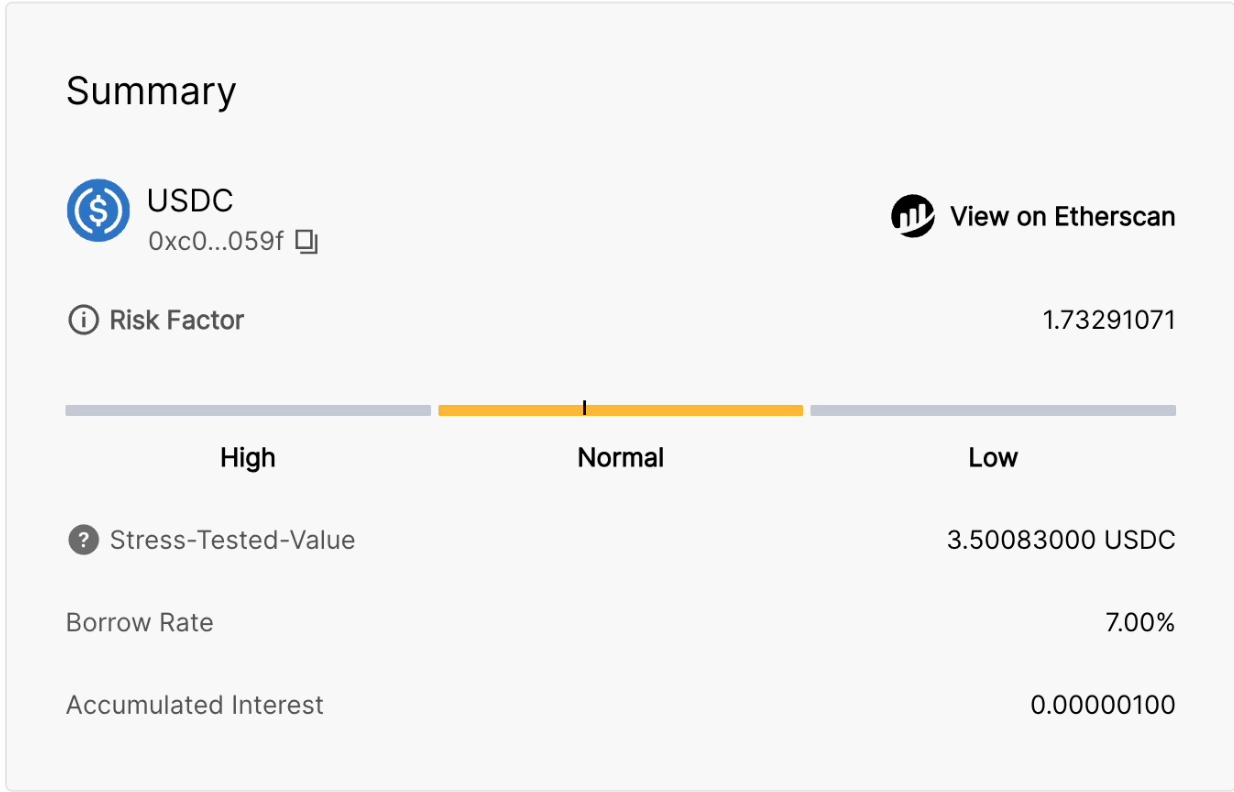The width and height of the screenshot is (1234, 792).
Task: Click the gray Low risk bar segment
Action: tap(993, 410)
